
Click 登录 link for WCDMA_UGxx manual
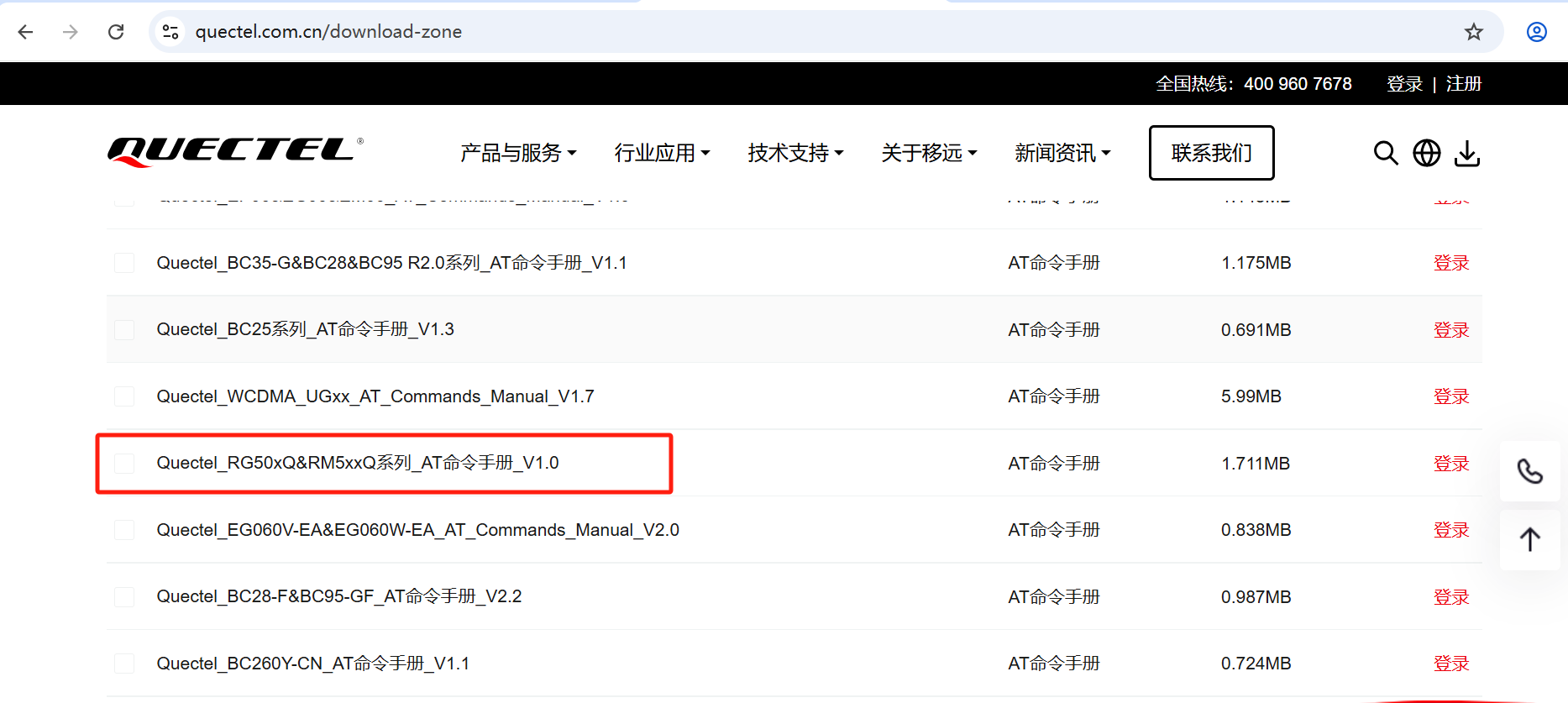click(1450, 396)
